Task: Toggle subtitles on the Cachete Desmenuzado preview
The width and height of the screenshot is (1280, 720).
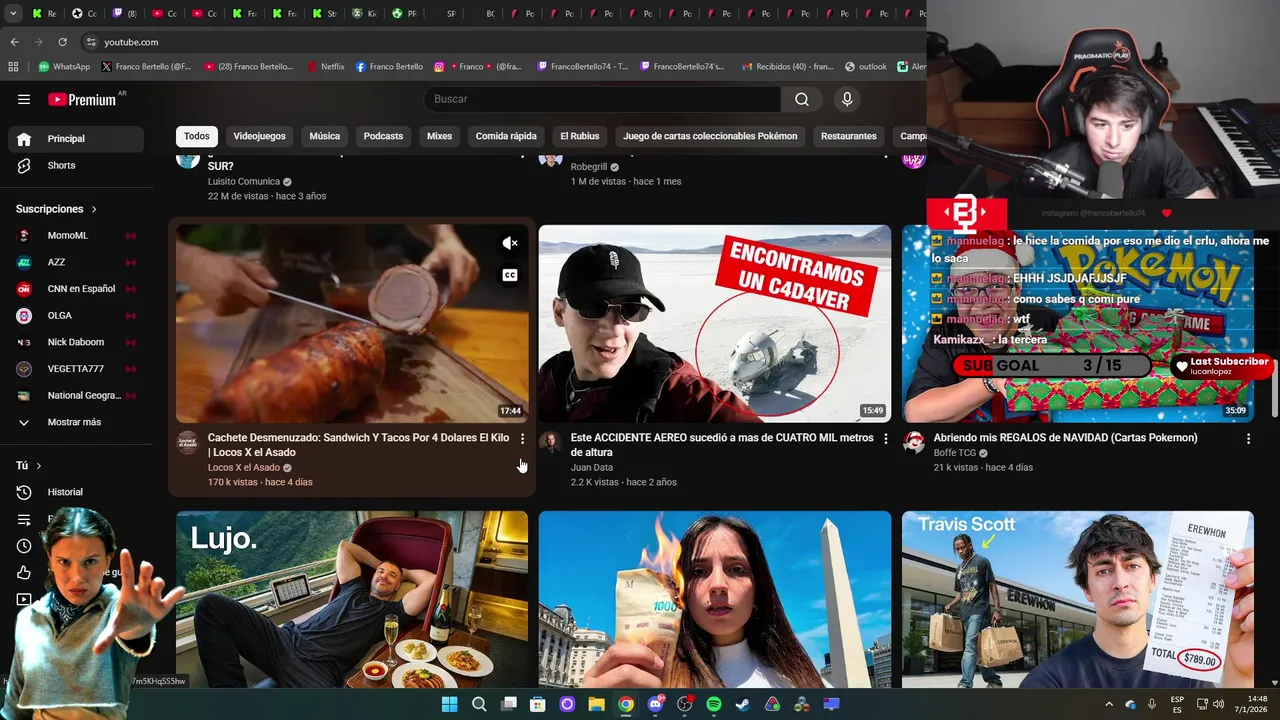Action: (510, 275)
